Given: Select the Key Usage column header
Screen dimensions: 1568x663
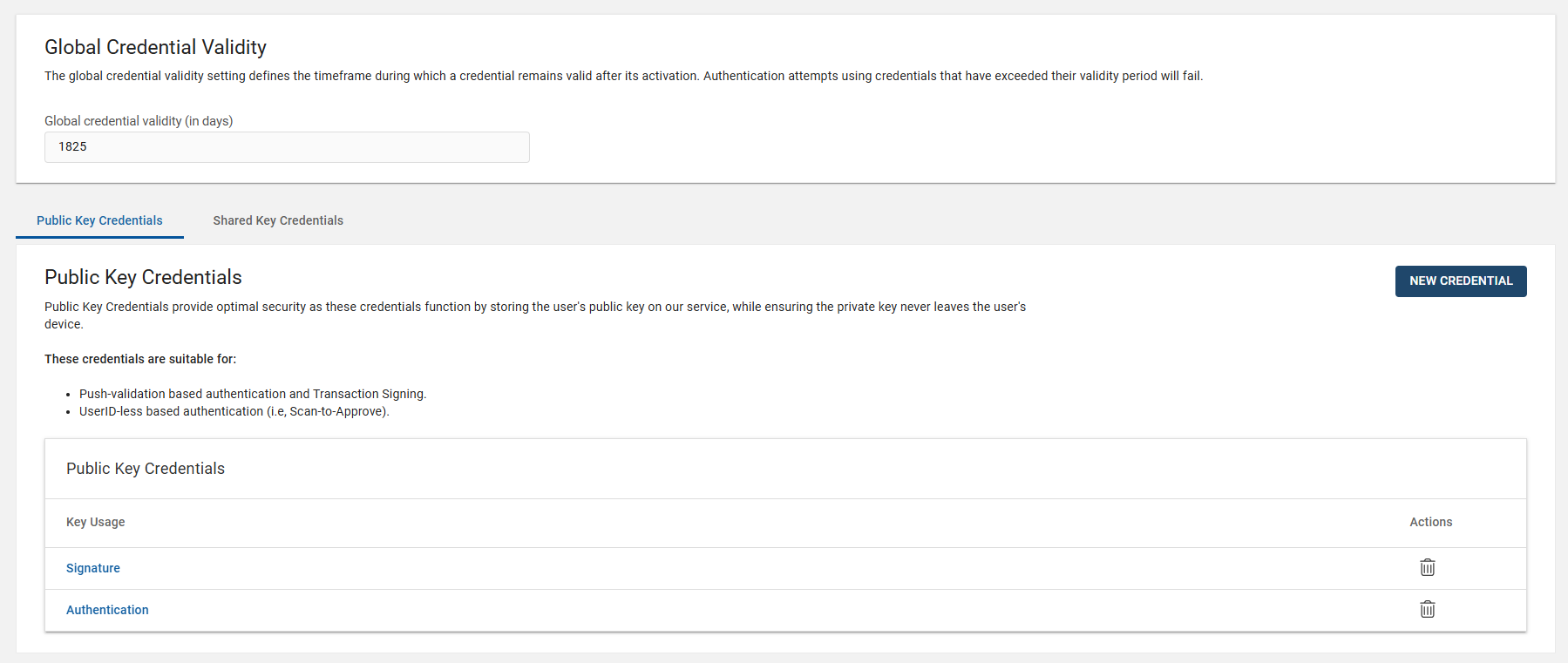Looking at the screenshot, I should 96,522.
